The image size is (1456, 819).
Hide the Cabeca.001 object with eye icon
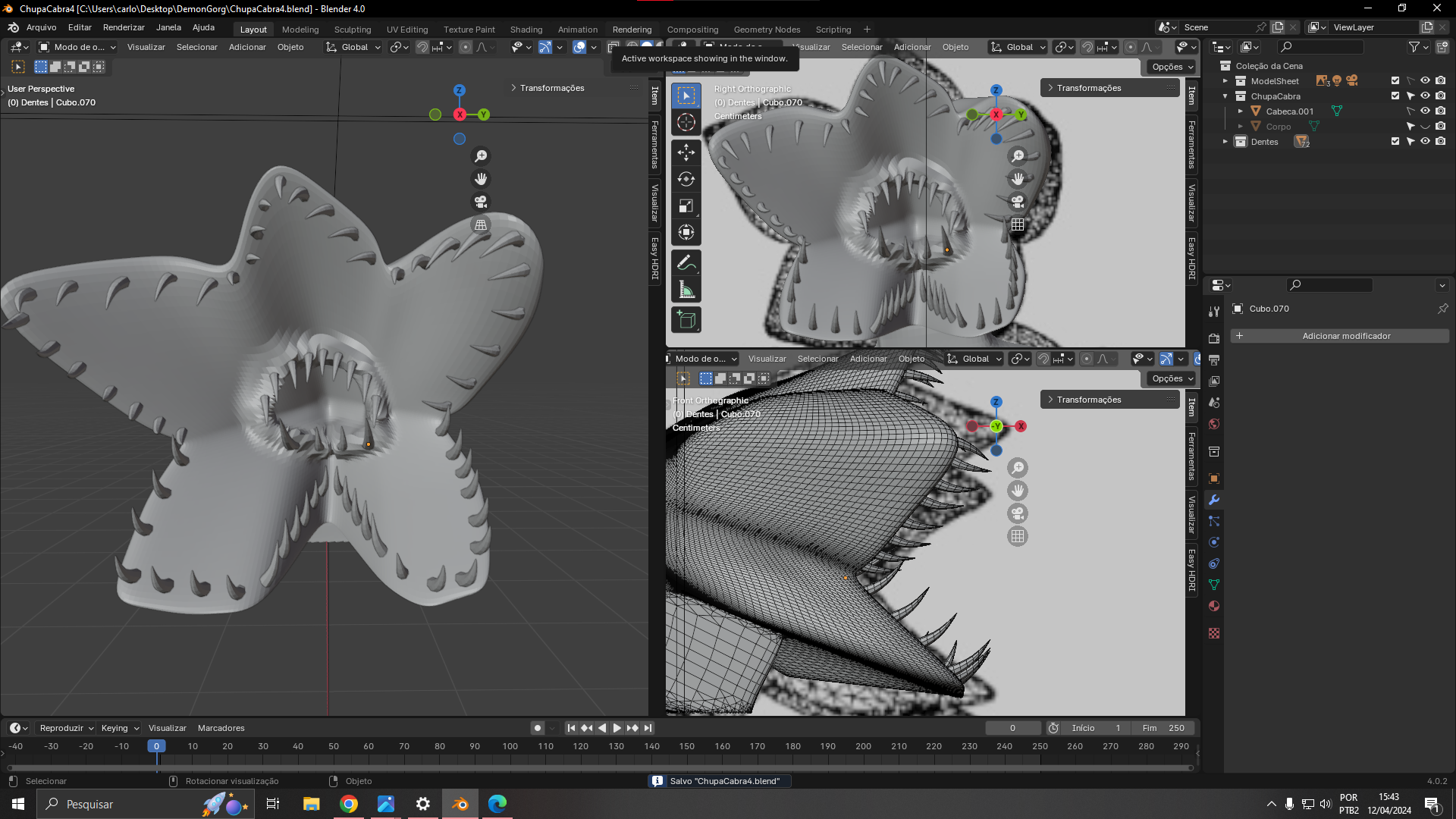pyautogui.click(x=1425, y=111)
